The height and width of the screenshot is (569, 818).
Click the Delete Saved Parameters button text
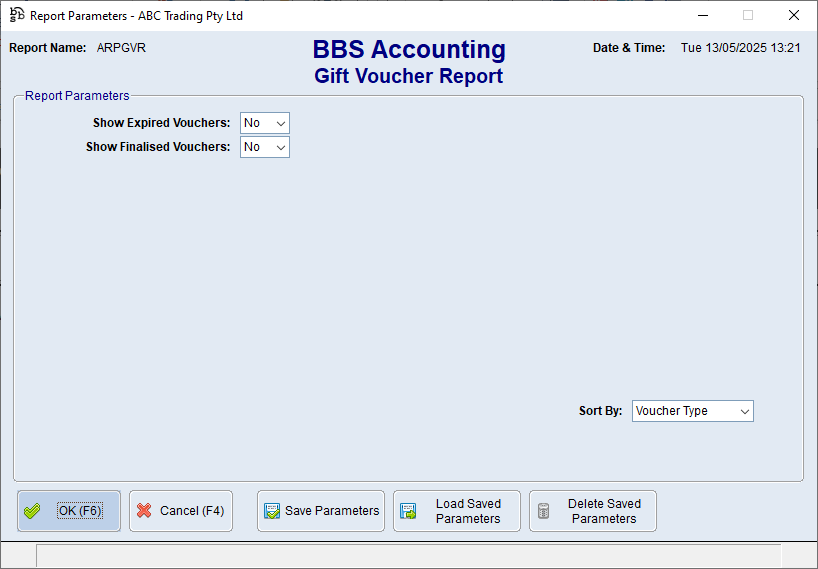(604, 511)
